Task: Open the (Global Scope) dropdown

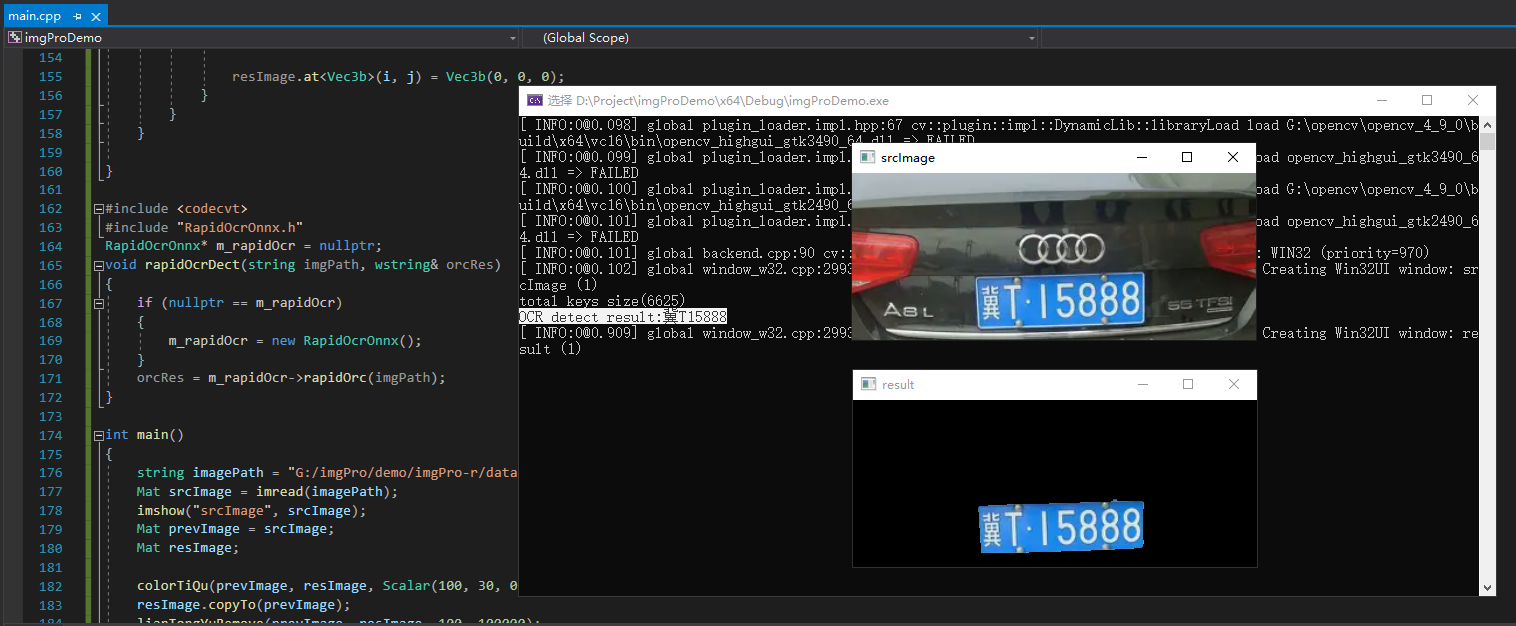Action: click(x=1031, y=37)
